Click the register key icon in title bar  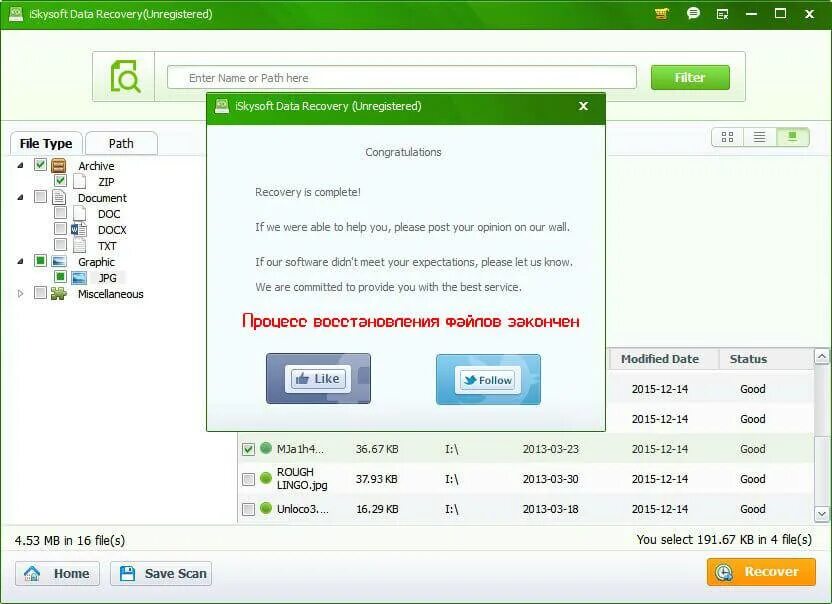tap(722, 14)
